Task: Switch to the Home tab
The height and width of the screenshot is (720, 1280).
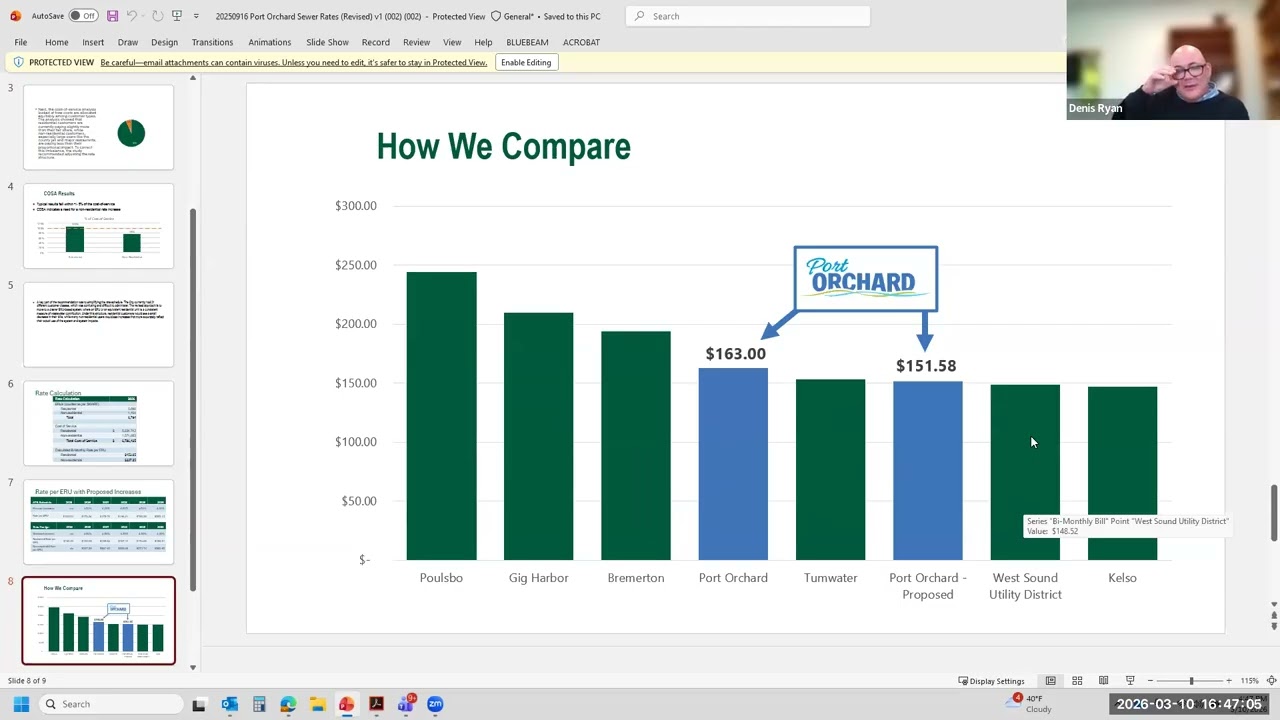Action: (x=56, y=42)
